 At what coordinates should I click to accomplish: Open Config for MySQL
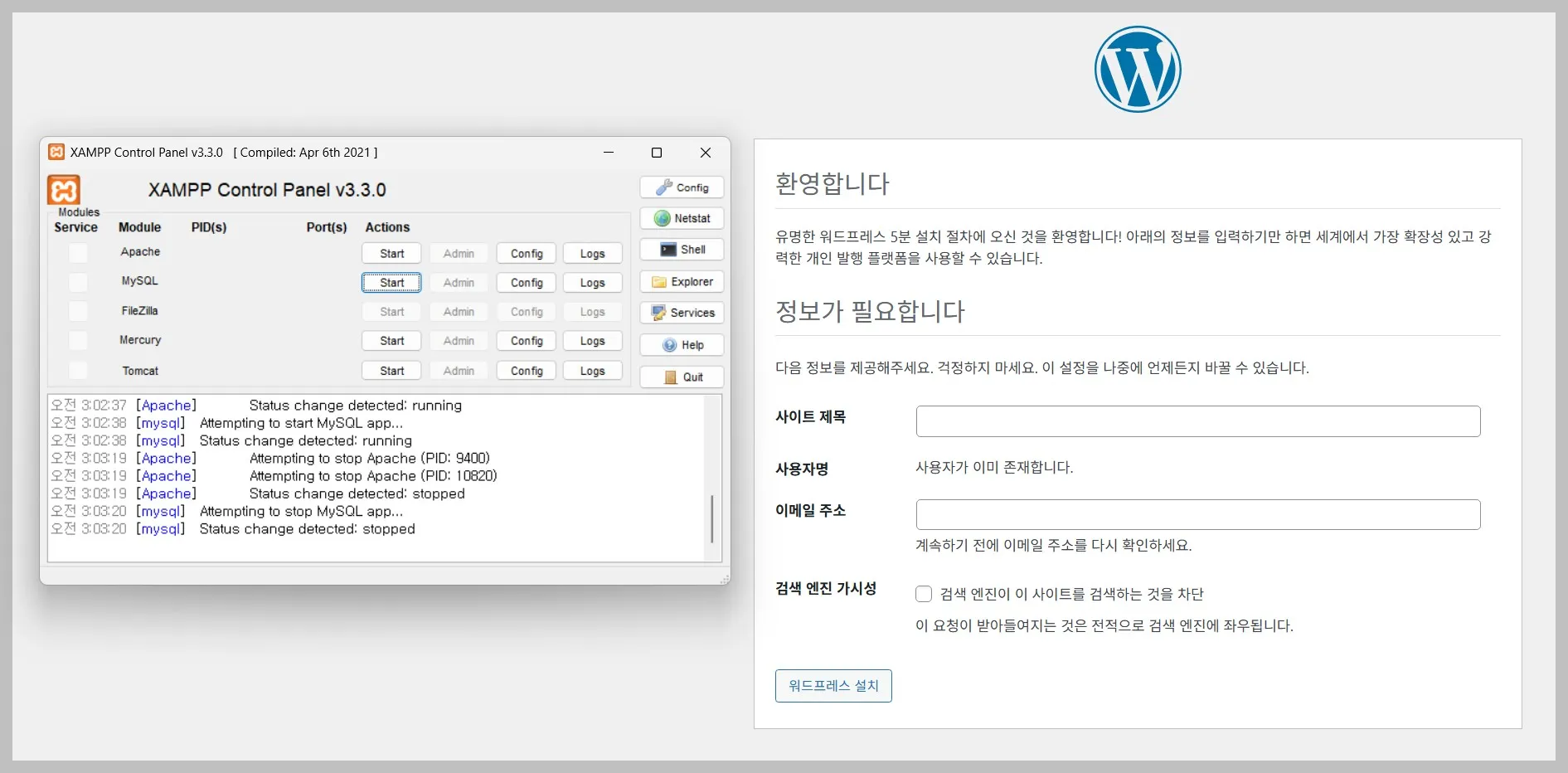coord(527,283)
